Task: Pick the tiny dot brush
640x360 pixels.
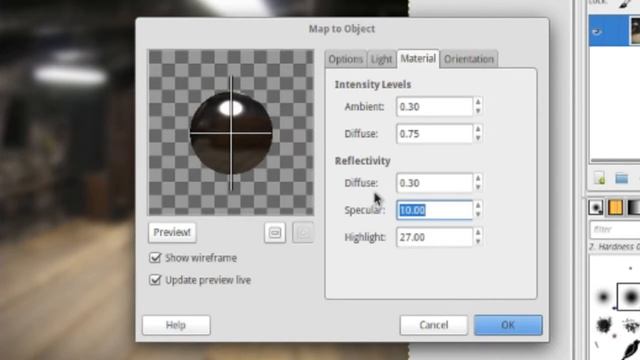Action: tap(631, 268)
